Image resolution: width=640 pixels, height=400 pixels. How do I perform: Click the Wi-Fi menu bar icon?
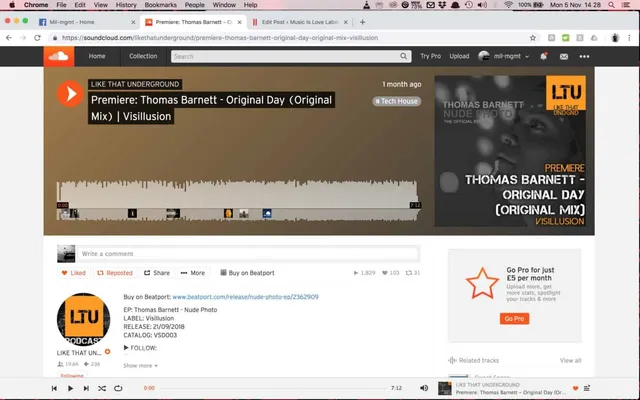click(x=508, y=5)
